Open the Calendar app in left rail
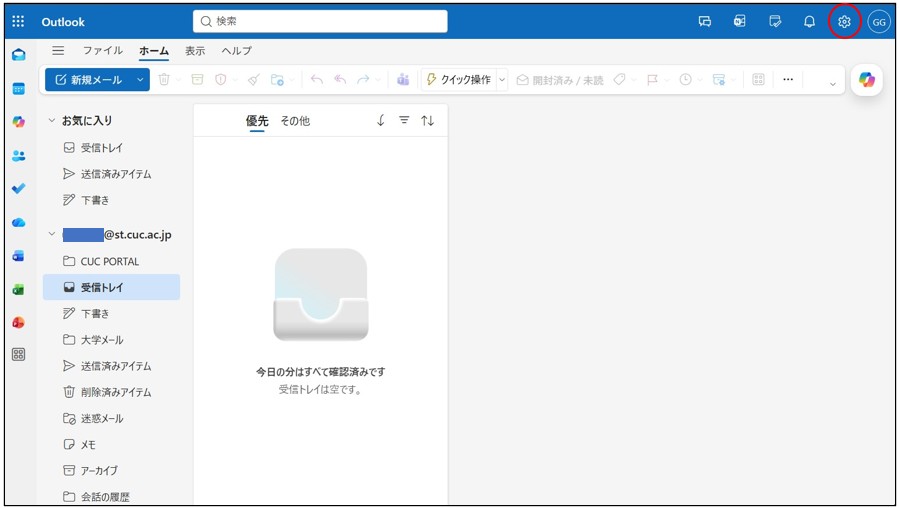The image size is (899, 508). pos(18,88)
